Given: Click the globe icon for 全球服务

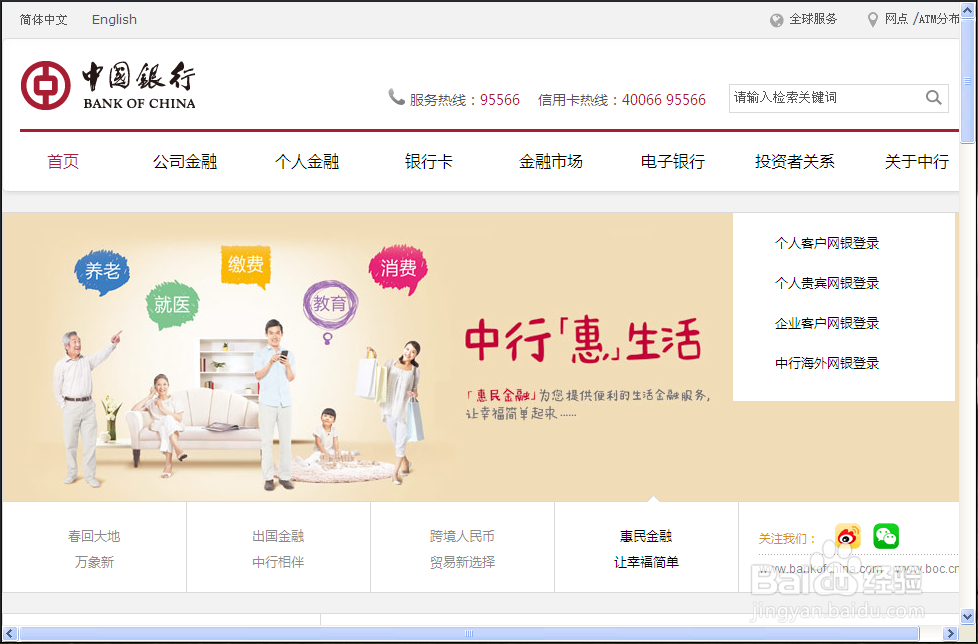Looking at the screenshot, I should pyautogui.click(x=777, y=21).
